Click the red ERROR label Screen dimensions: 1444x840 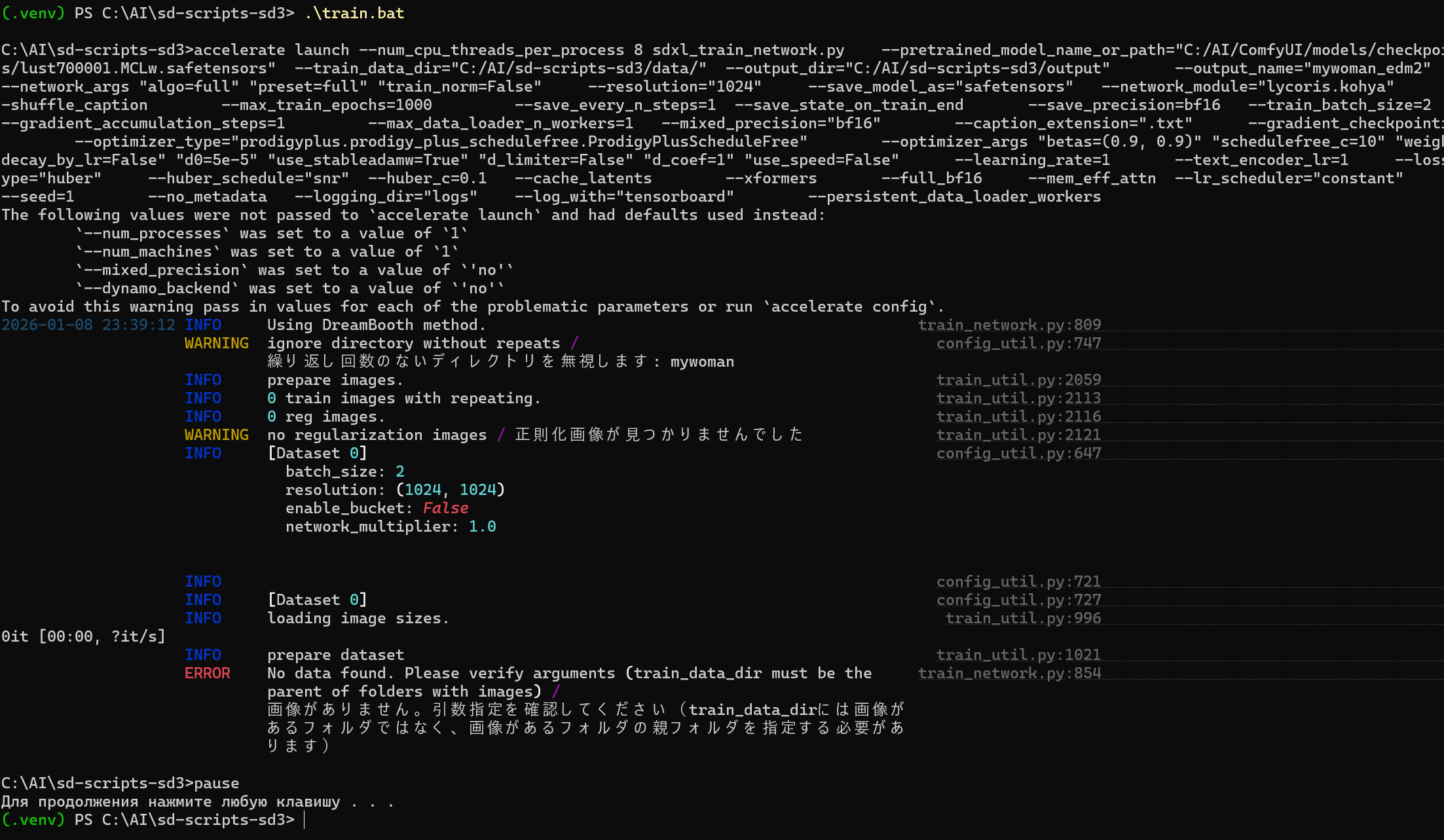(207, 673)
